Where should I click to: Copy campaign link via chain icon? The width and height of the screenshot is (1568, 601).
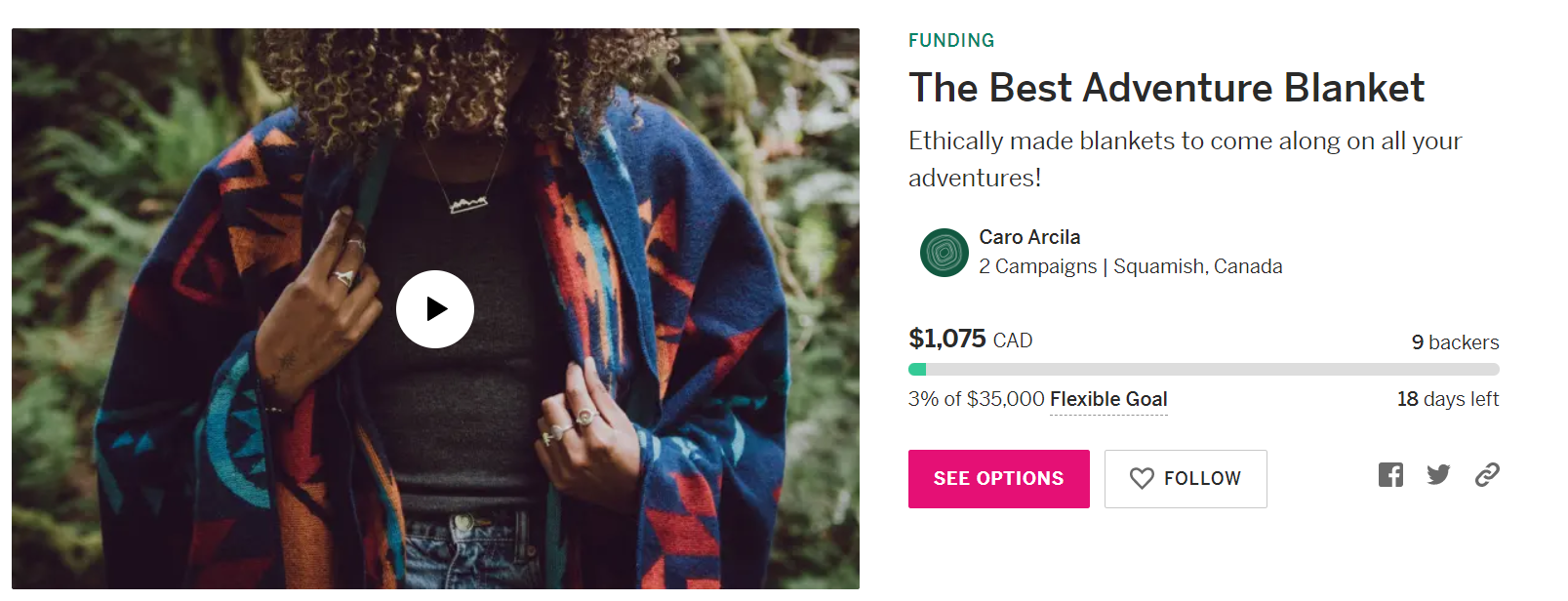click(x=1487, y=475)
